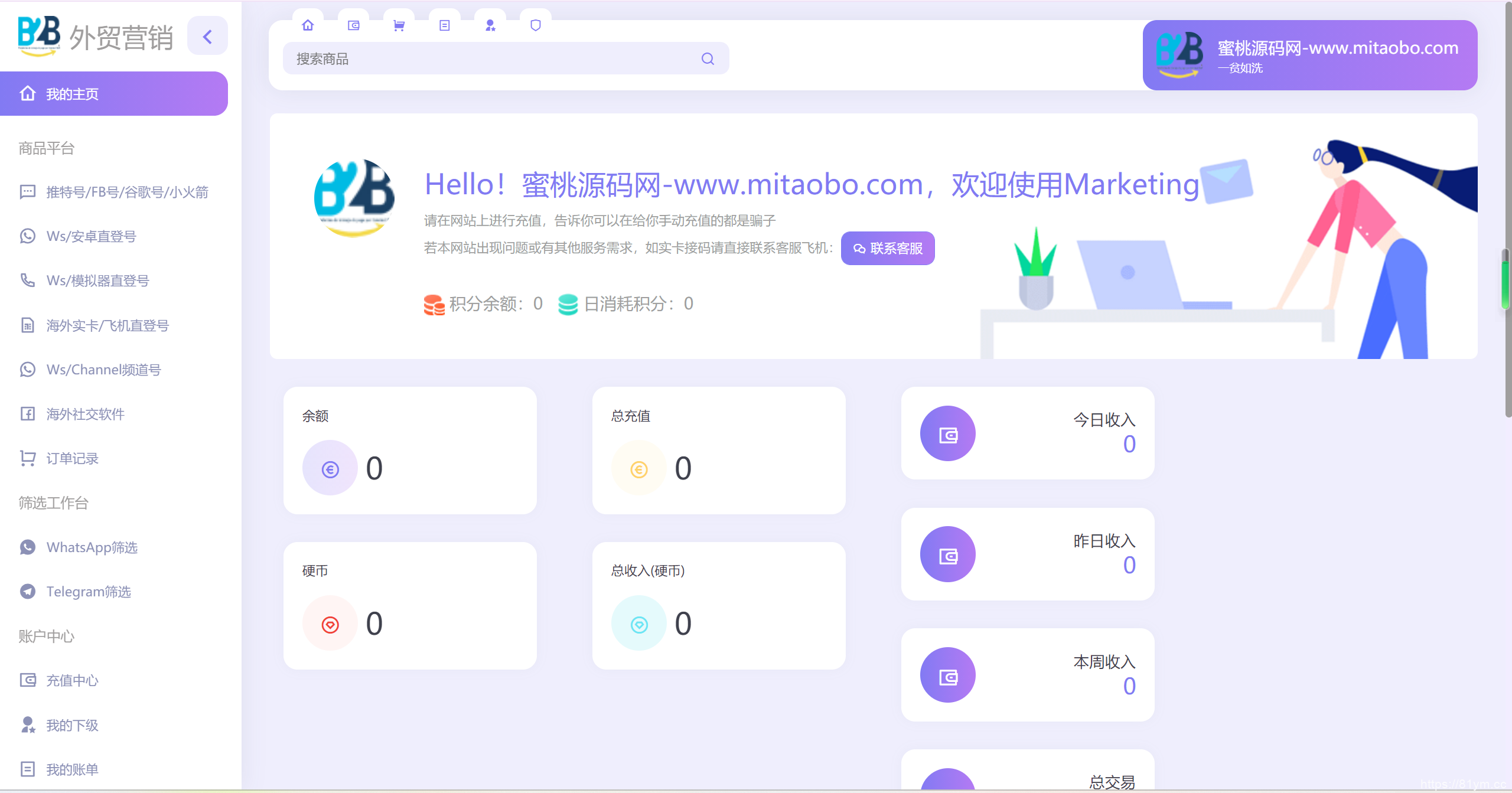Open 充值中心 under 账户中心
Viewport: 1512px width, 793px height.
click(72, 680)
